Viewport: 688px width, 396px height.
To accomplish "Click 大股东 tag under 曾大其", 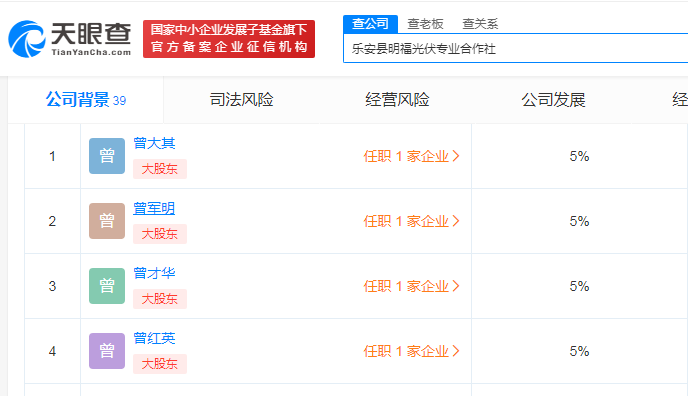I will click(160, 169).
